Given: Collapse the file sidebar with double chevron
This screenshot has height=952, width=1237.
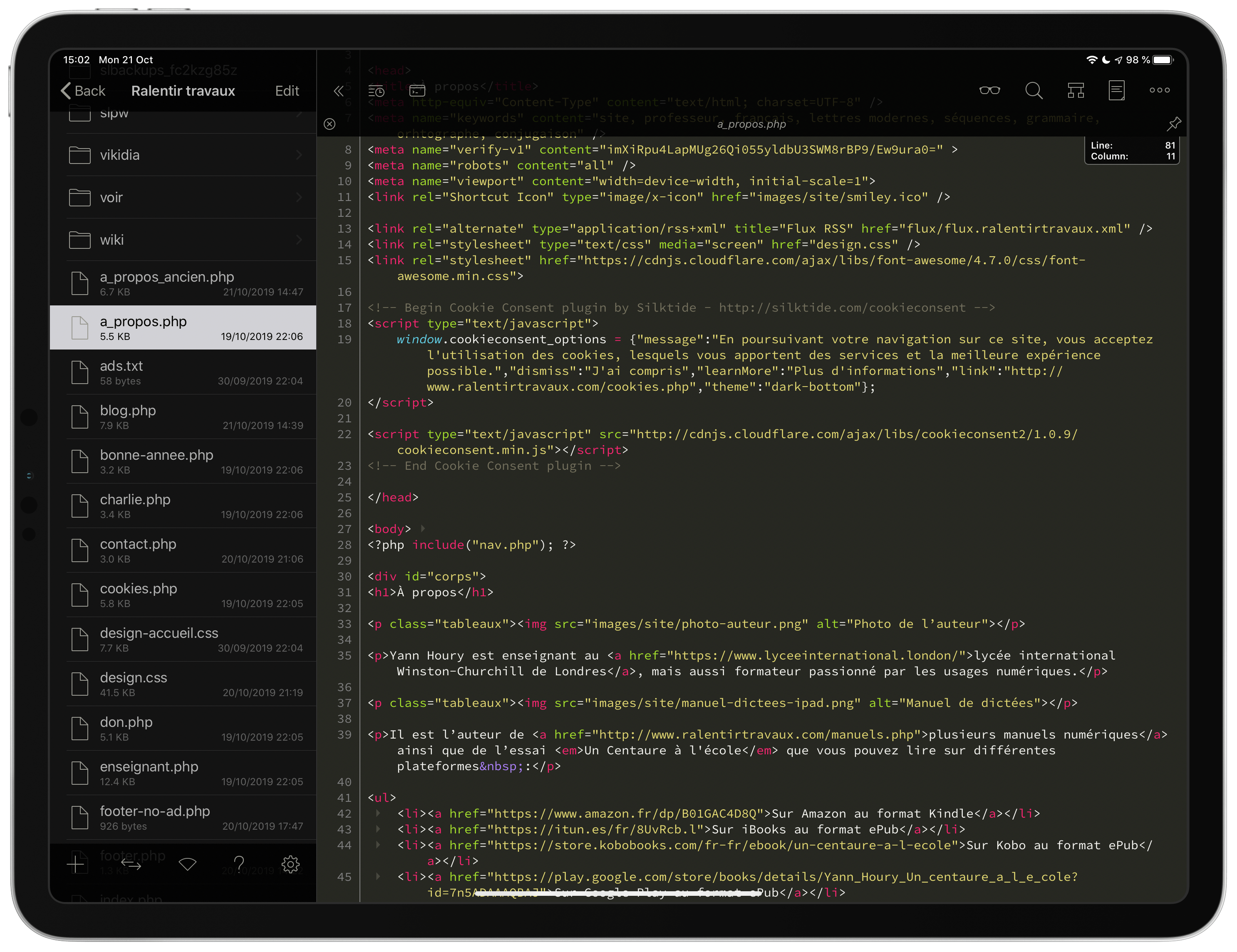Looking at the screenshot, I should pos(339,91).
